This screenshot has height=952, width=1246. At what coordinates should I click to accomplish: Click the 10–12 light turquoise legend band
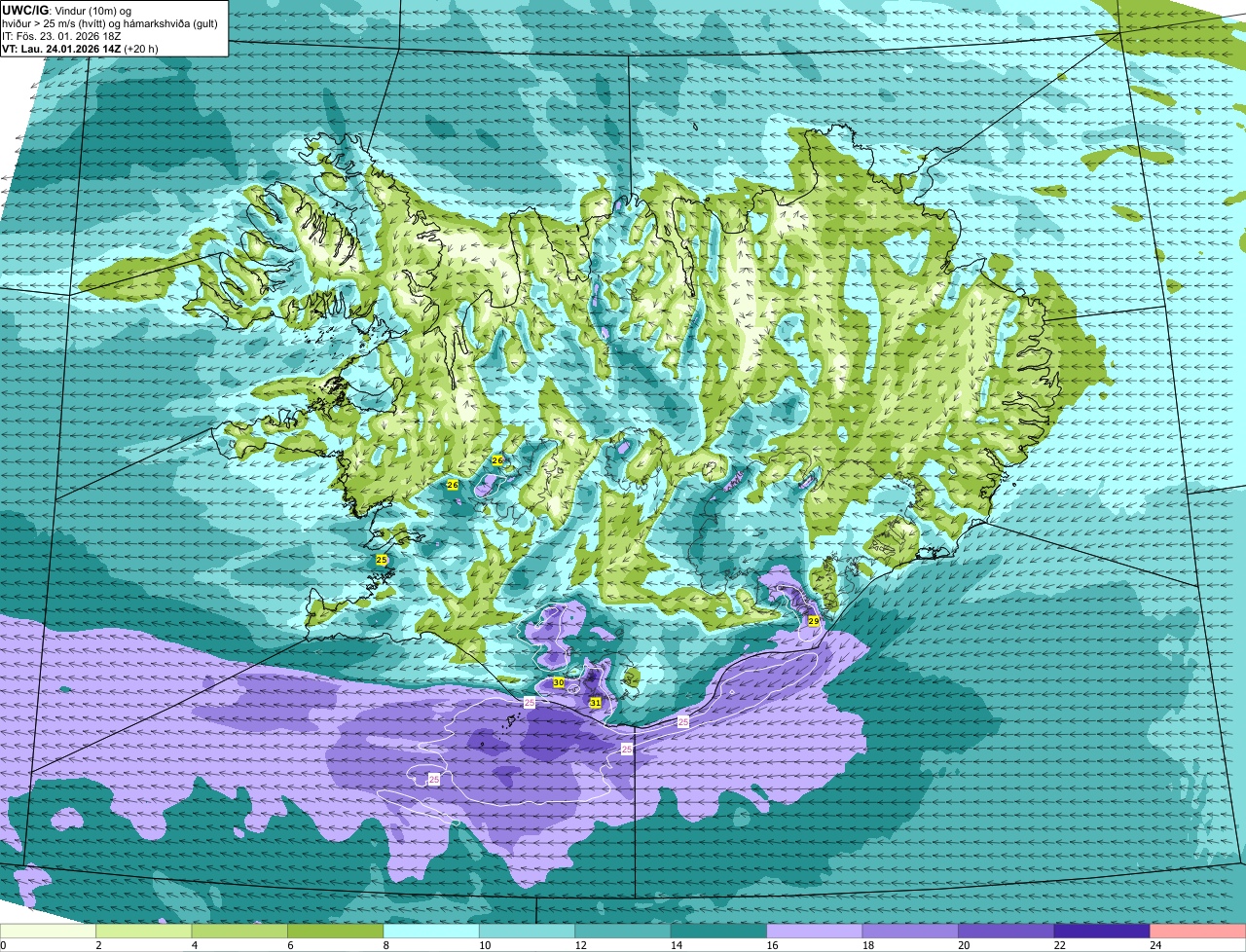click(x=527, y=932)
